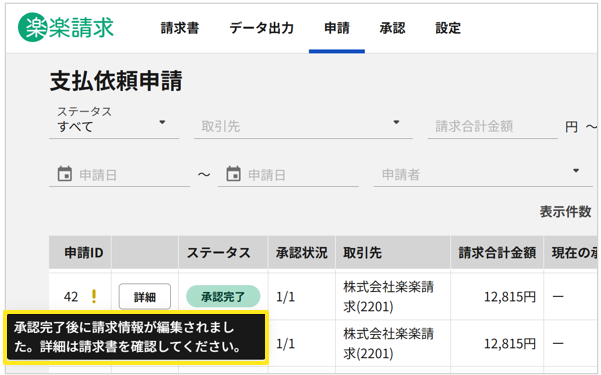Screen dimensions: 601x375
Task: Click the 1/1 value in the second row
Action: click(x=286, y=344)
